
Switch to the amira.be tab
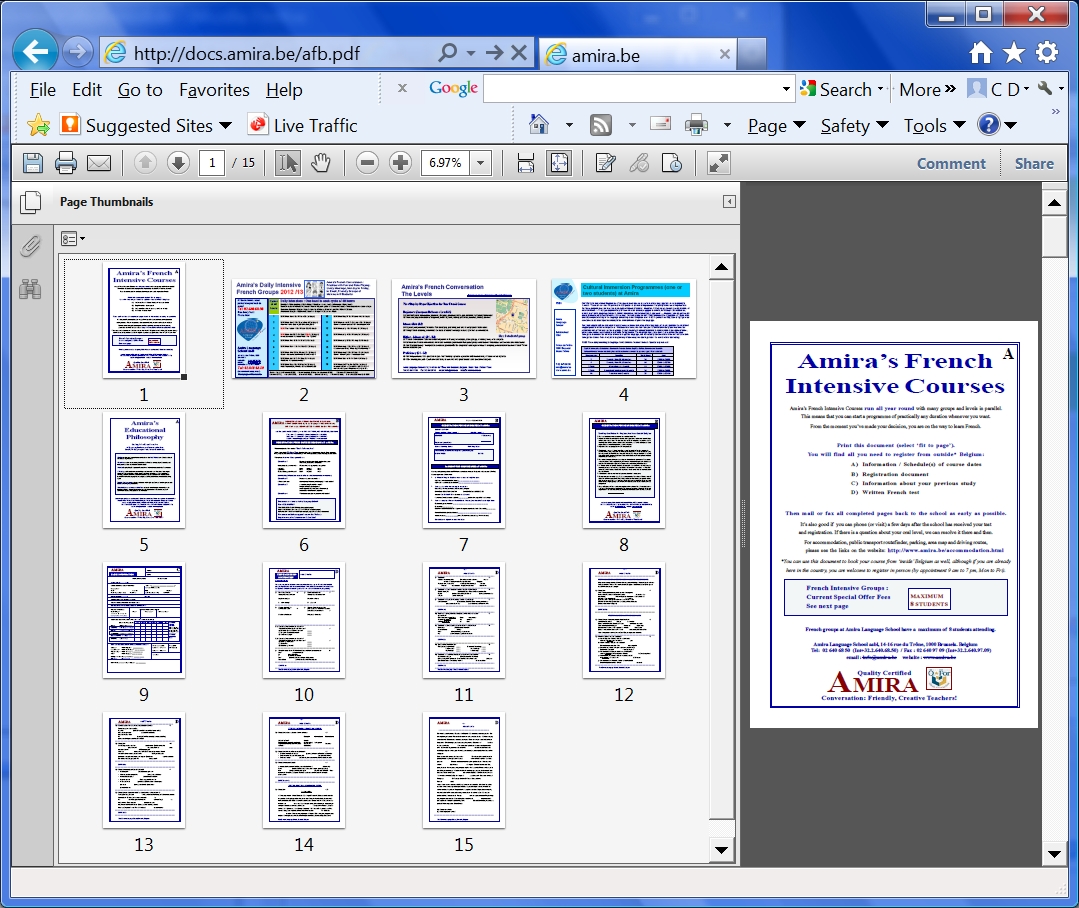click(x=637, y=54)
